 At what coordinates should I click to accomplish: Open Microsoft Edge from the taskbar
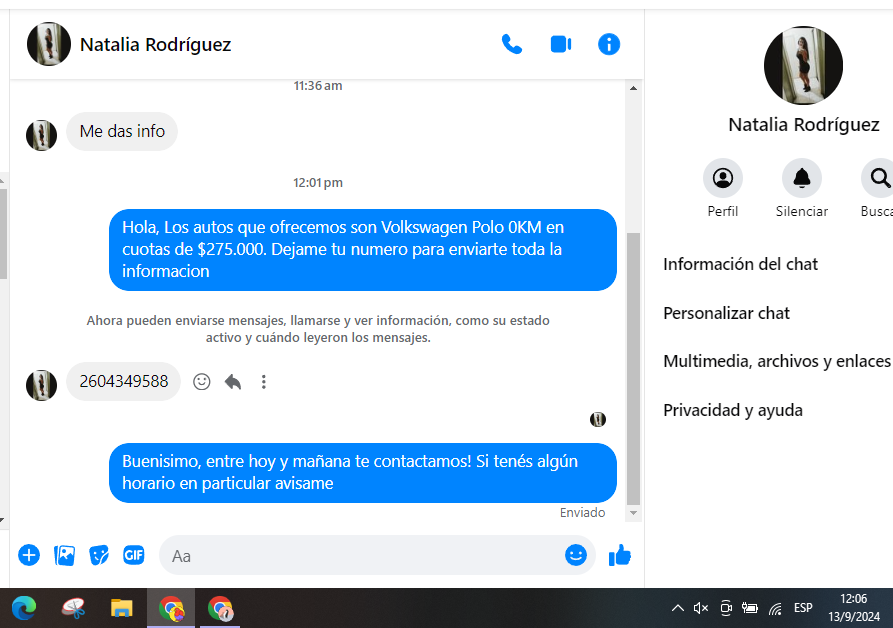(24, 608)
